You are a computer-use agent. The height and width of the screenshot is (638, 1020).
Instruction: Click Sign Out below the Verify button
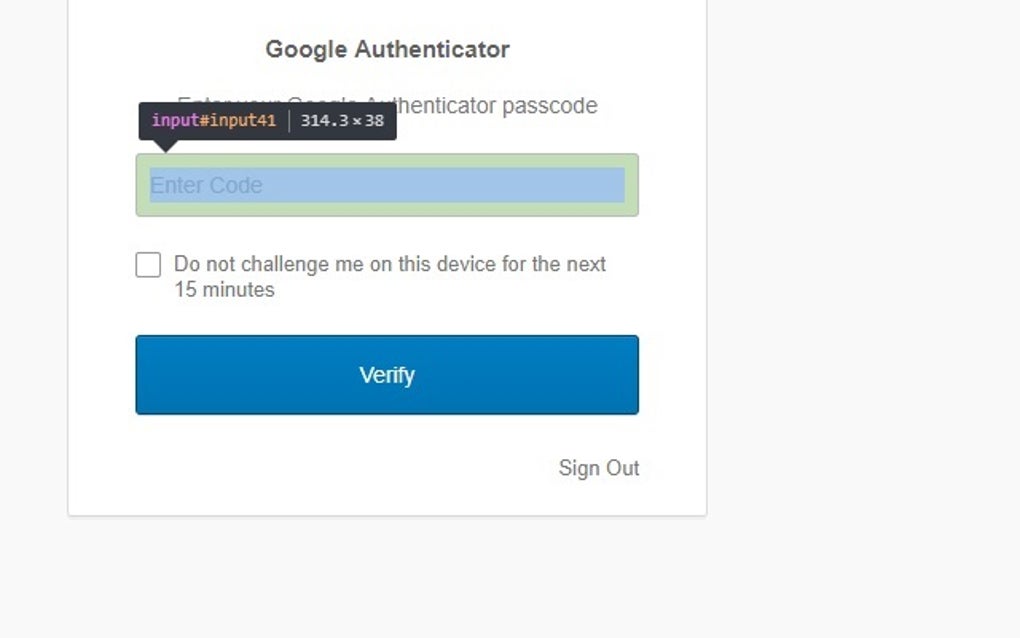pos(599,468)
